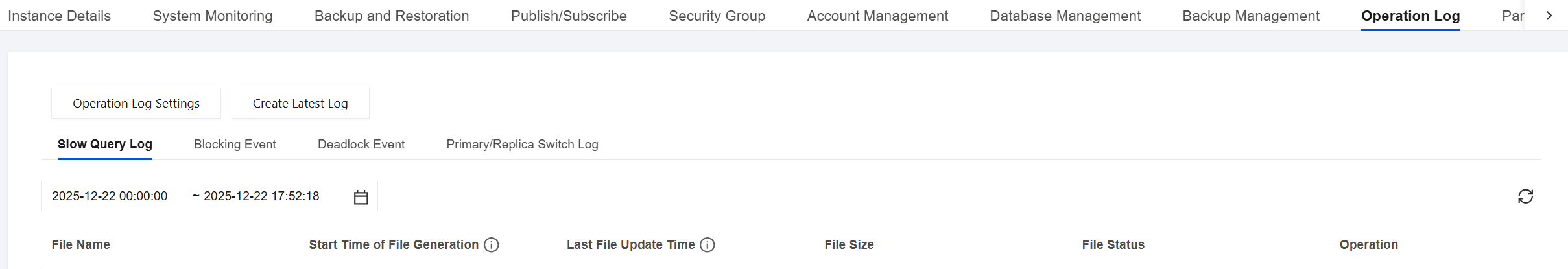The height and width of the screenshot is (269, 1568).
Task: Click the Operation Log Settings button
Action: click(x=136, y=103)
